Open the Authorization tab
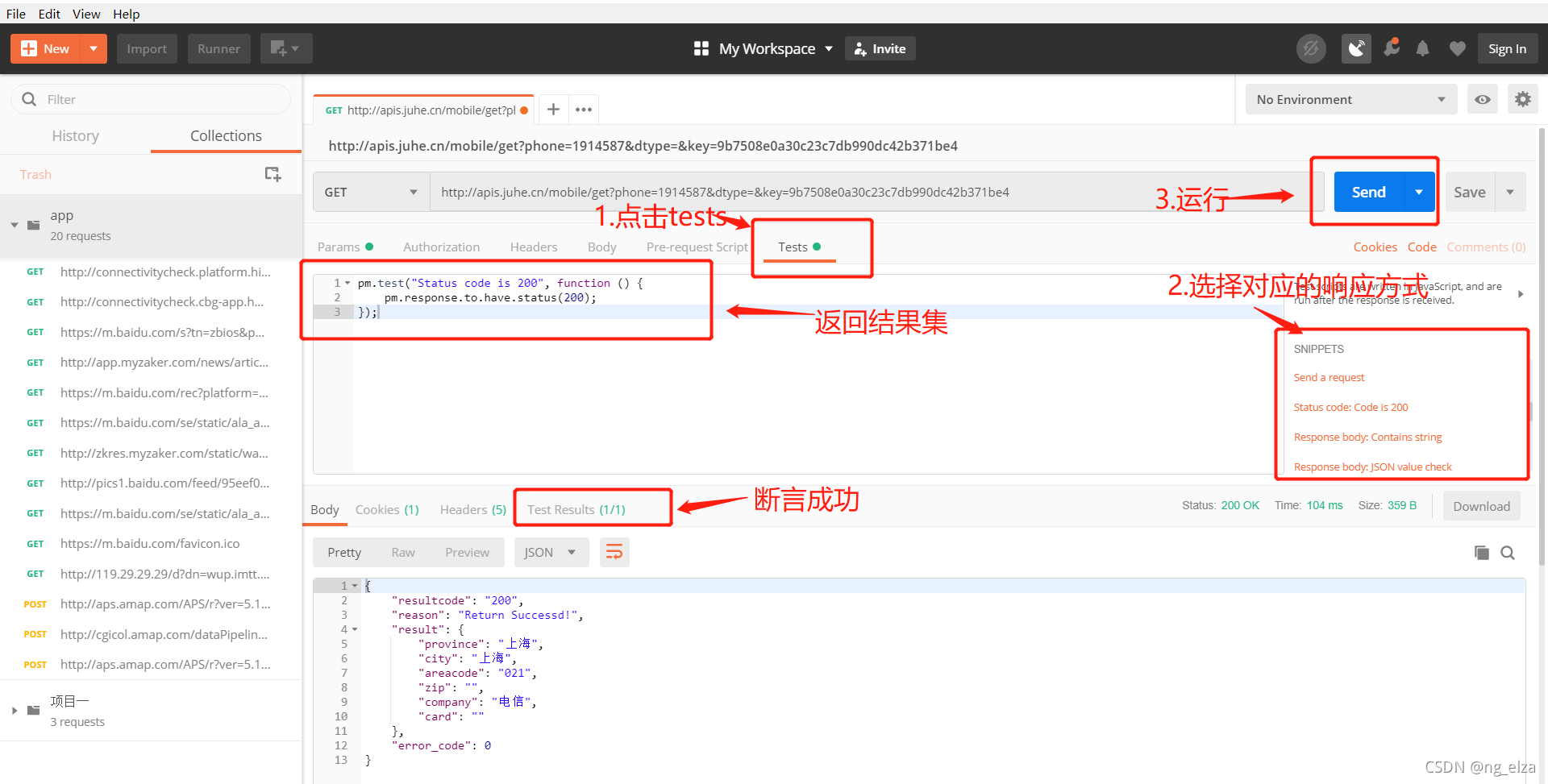The image size is (1548, 784). coord(441,247)
